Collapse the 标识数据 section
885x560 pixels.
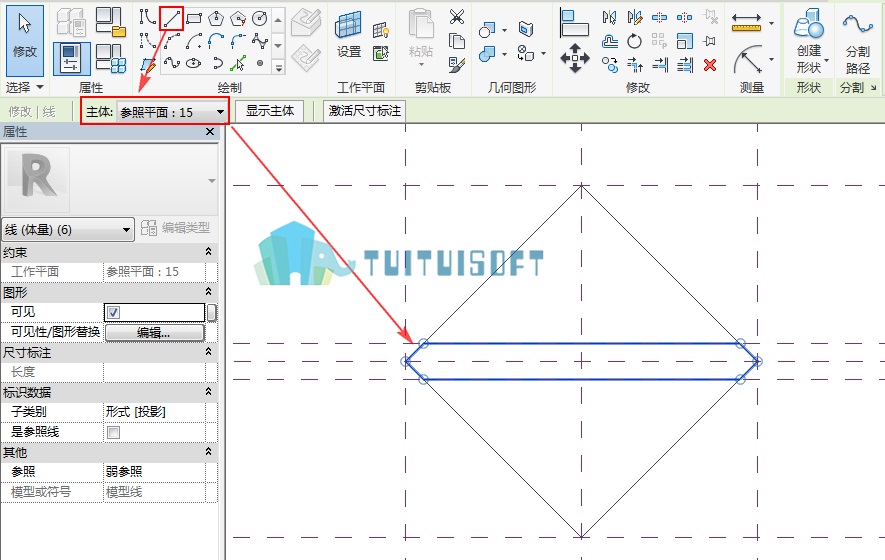point(208,391)
